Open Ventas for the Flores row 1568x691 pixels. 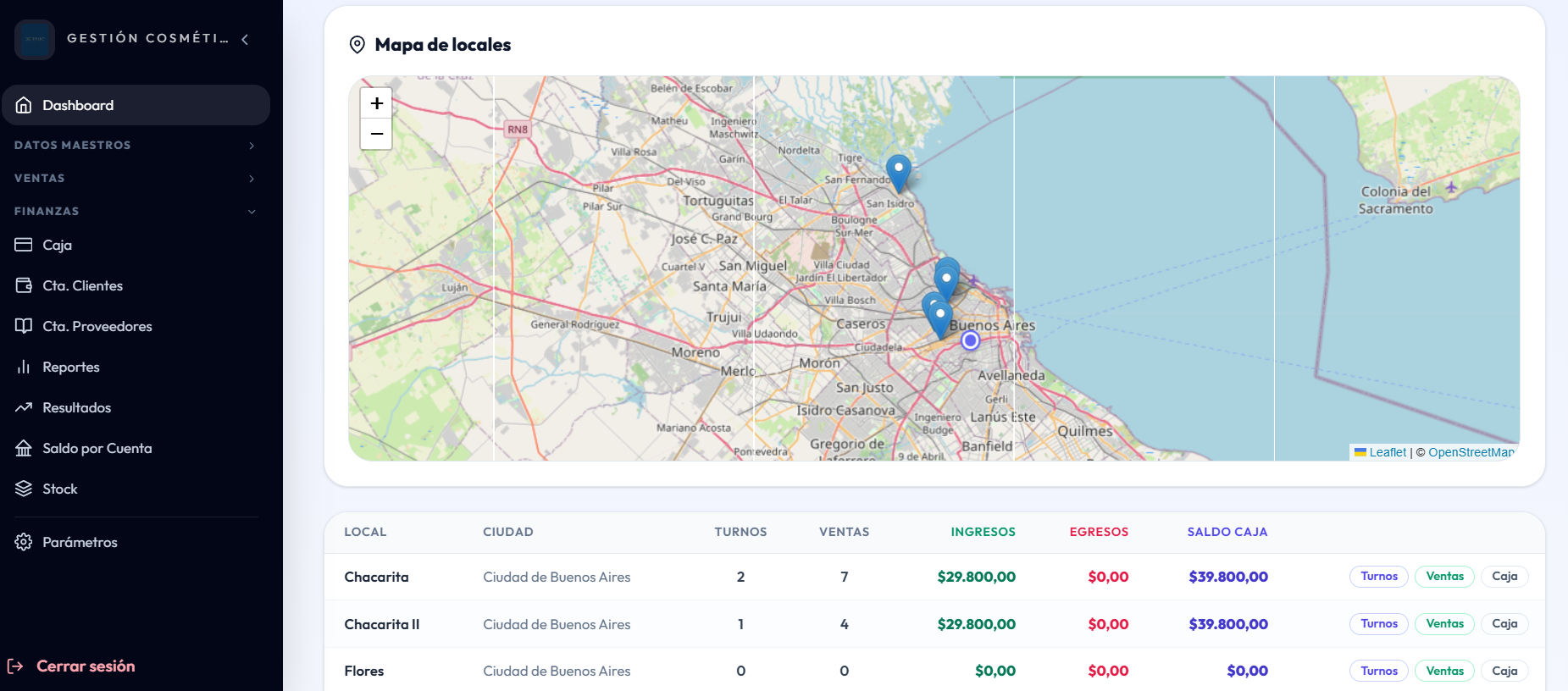pos(1444,671)
